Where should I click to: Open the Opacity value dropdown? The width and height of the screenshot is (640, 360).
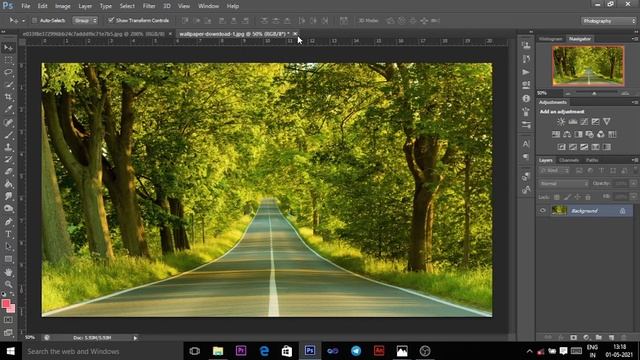tap(633, 184)
